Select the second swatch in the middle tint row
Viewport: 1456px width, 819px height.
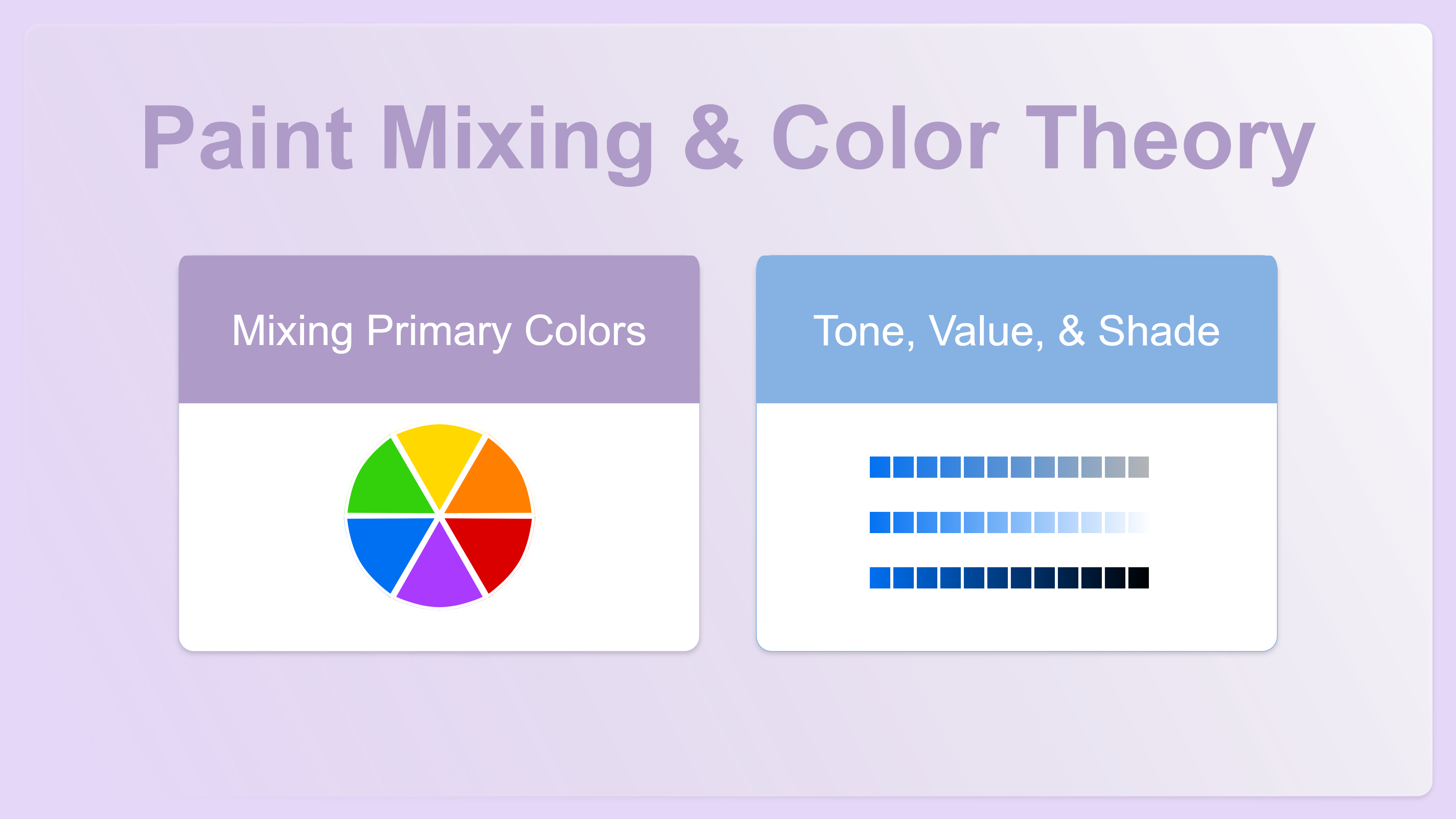(x=903, y=522)
